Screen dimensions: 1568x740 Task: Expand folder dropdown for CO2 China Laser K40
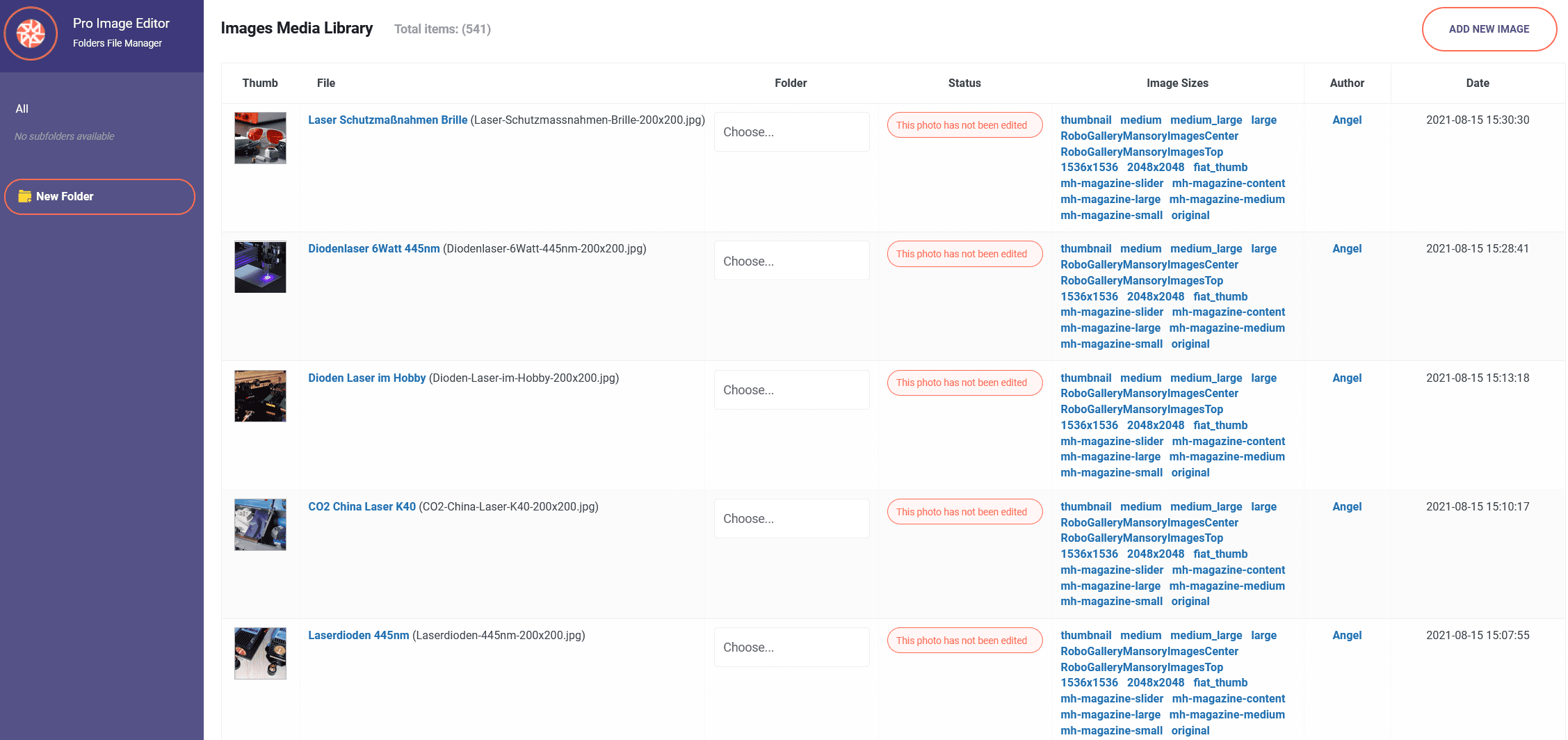click(x=791, y=519)
